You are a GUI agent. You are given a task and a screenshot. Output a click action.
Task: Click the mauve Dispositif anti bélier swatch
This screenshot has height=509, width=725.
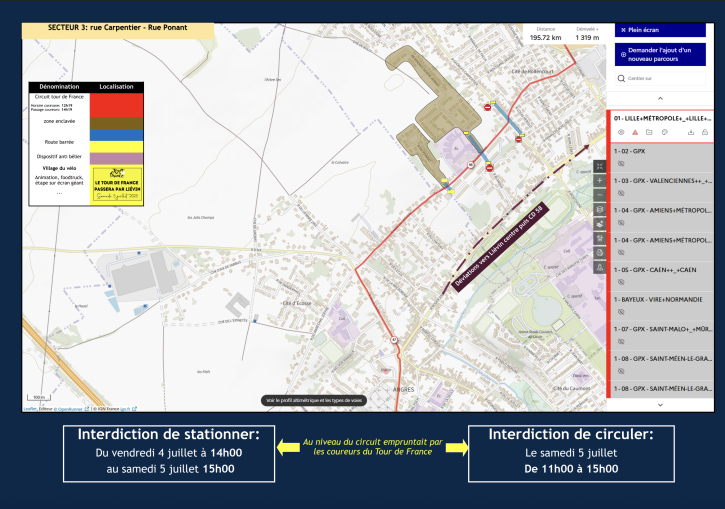click(x=116, y=159)
